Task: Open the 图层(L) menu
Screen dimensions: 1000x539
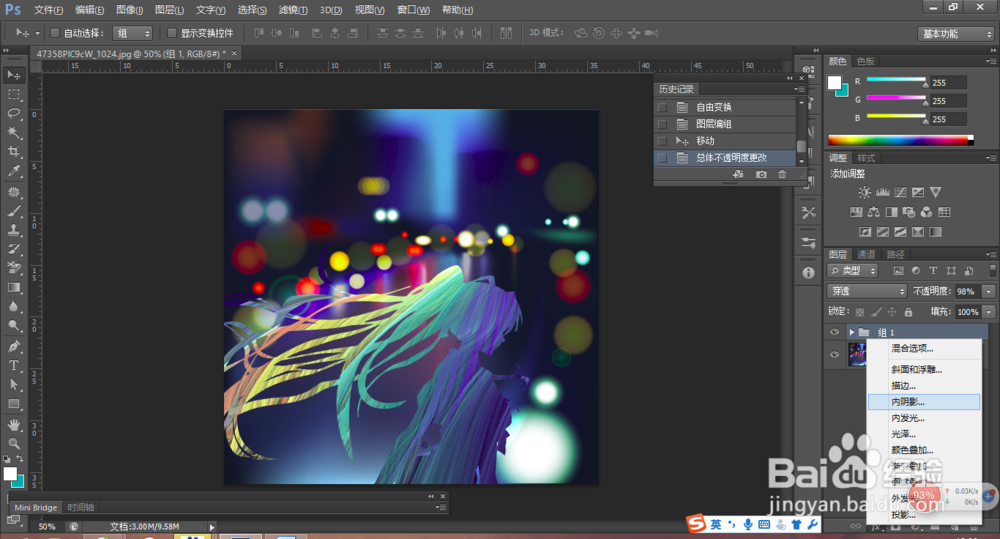Action: pyautogui.click(x=169, y=10)
